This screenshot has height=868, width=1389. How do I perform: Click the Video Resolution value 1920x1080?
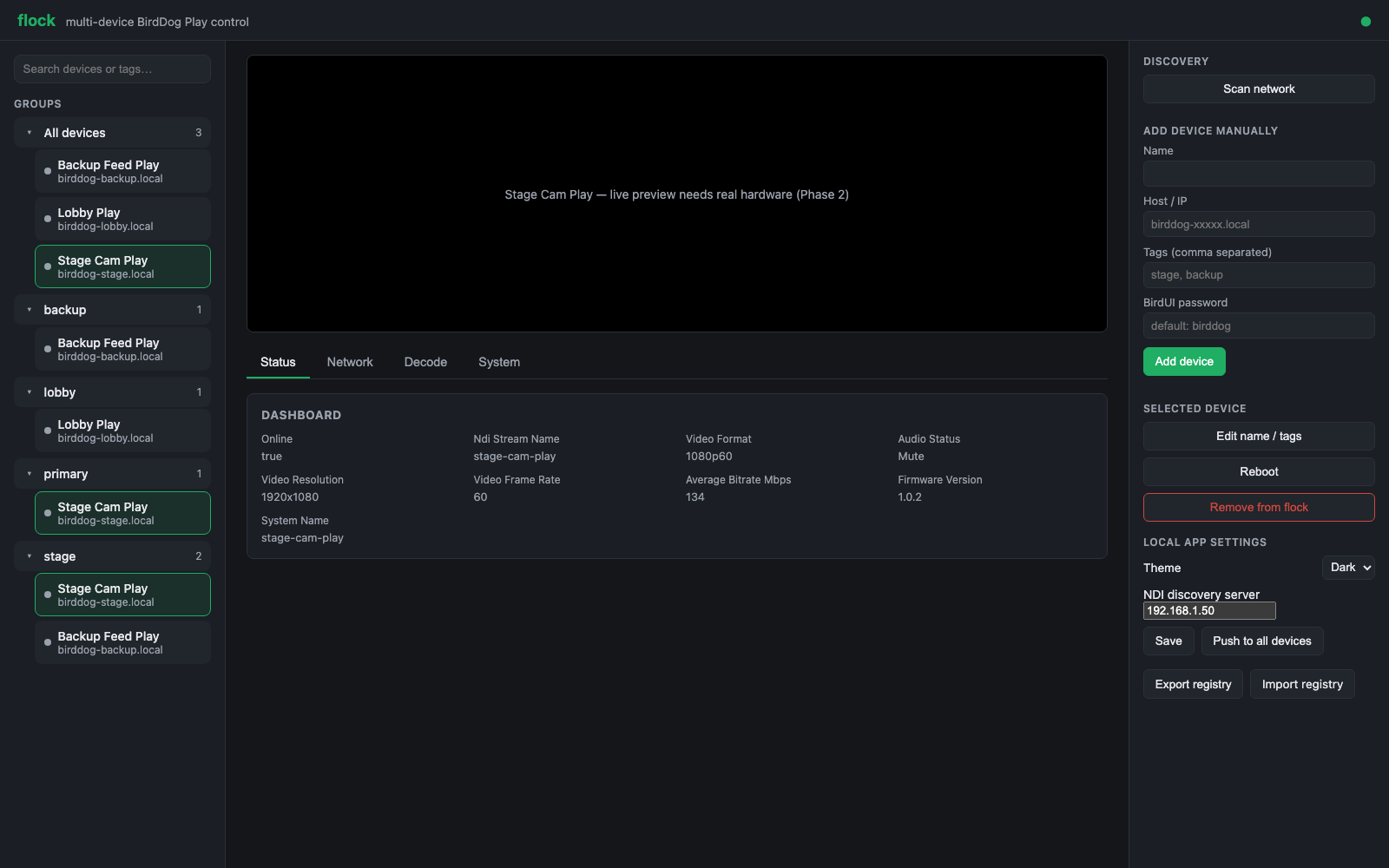(x=290, y=497)
